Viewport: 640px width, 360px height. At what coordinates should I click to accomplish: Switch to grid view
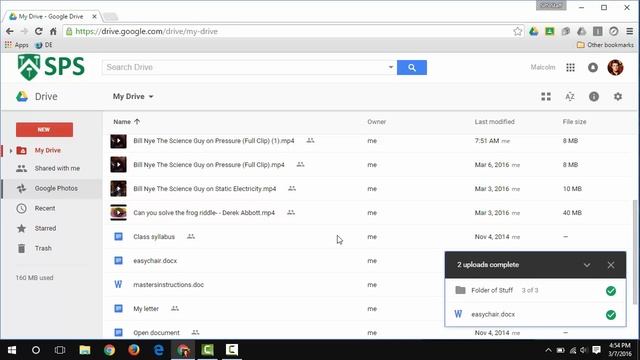(x=546, y=97)
